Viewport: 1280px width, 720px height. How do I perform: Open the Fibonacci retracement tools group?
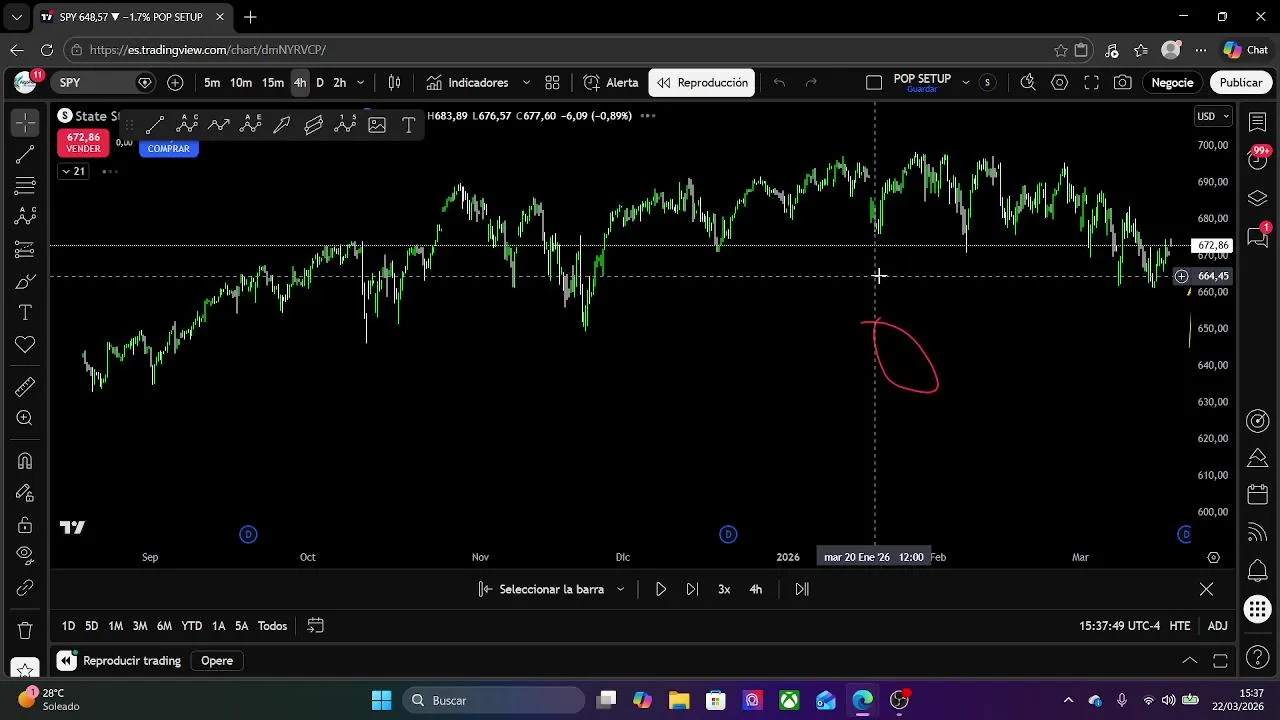coord(25,186)
